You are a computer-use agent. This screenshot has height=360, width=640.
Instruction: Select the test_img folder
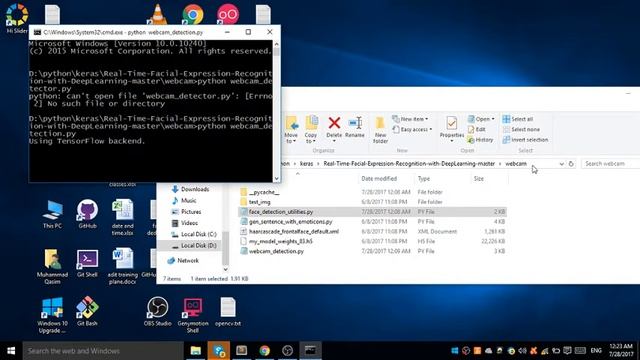[x=260, y=202]
